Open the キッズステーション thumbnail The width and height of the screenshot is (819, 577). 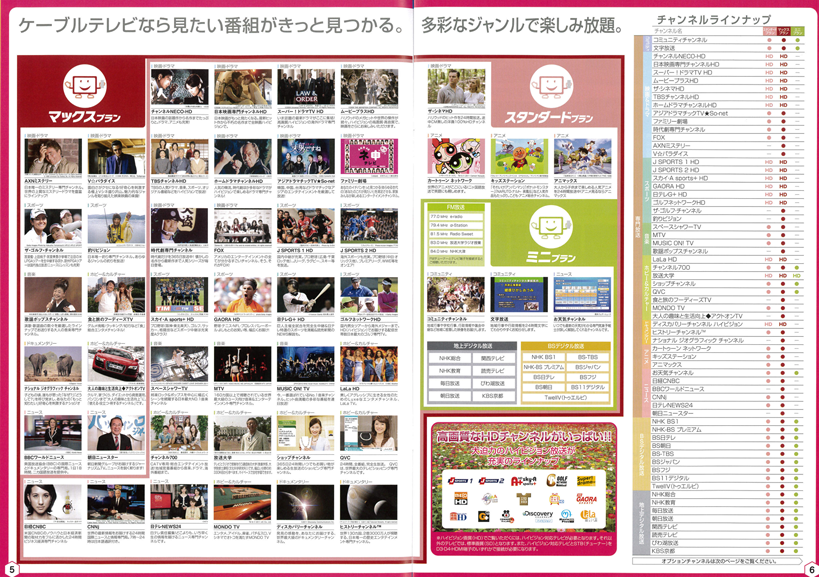pos(520,156)
